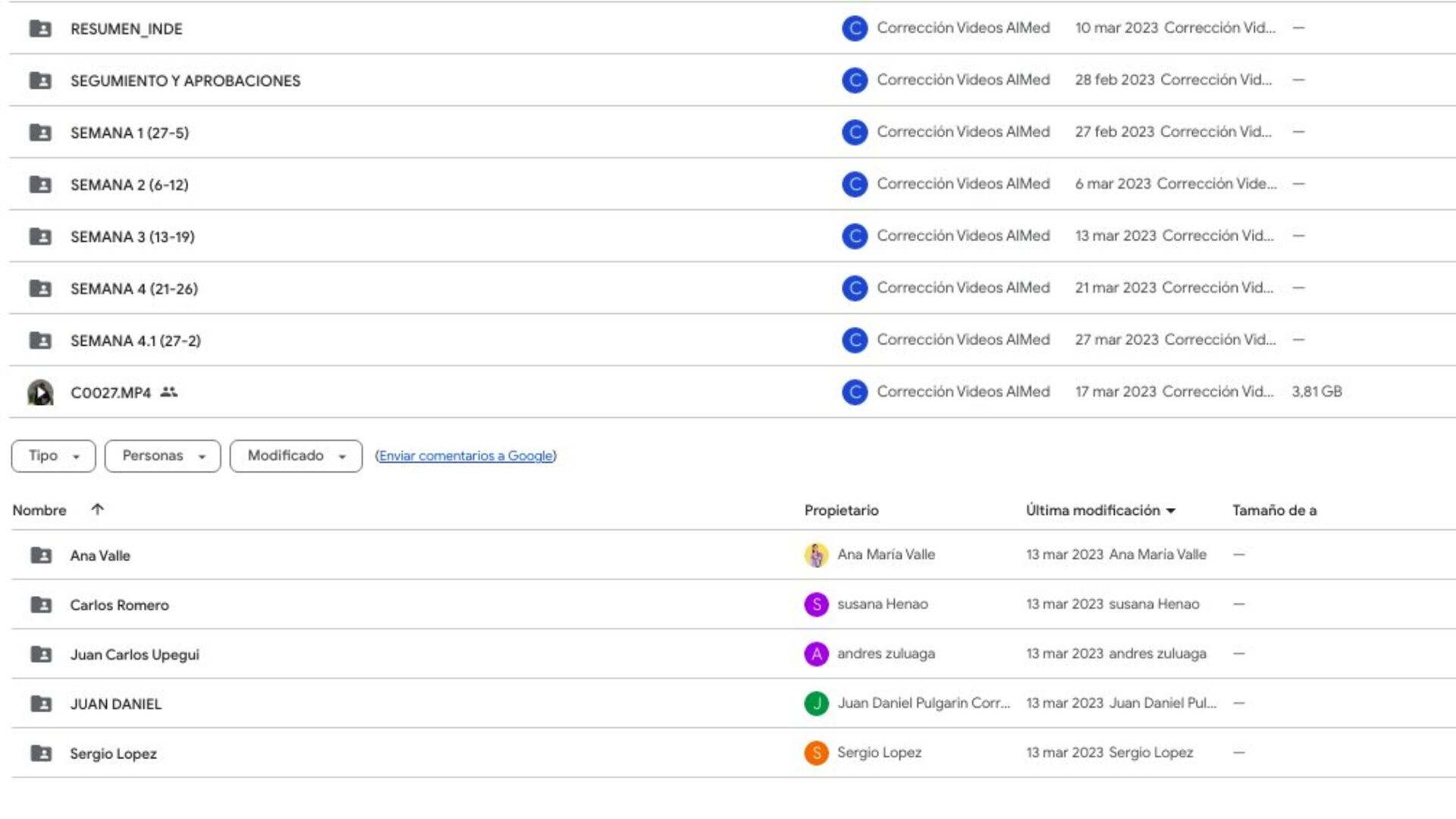The image size is (1456, 819).
Task: Click the Juan Daniel green J avatar
Action: pyautogui.click(x=816, y=704)
